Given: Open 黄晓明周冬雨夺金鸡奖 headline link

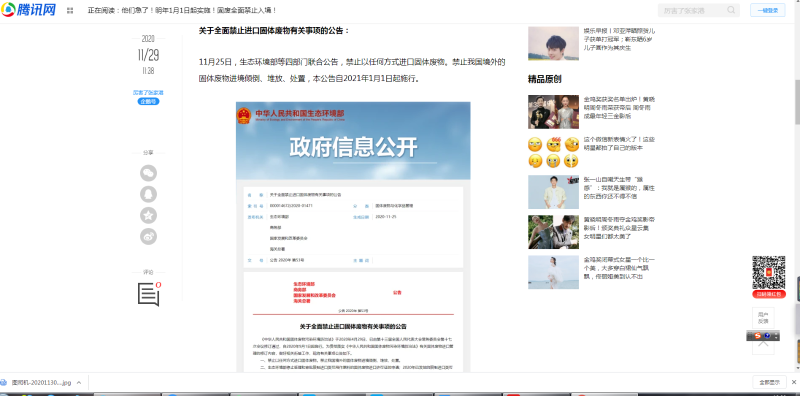Looking at the screenshot, I should pyautogui.click(x=619, y=228).
